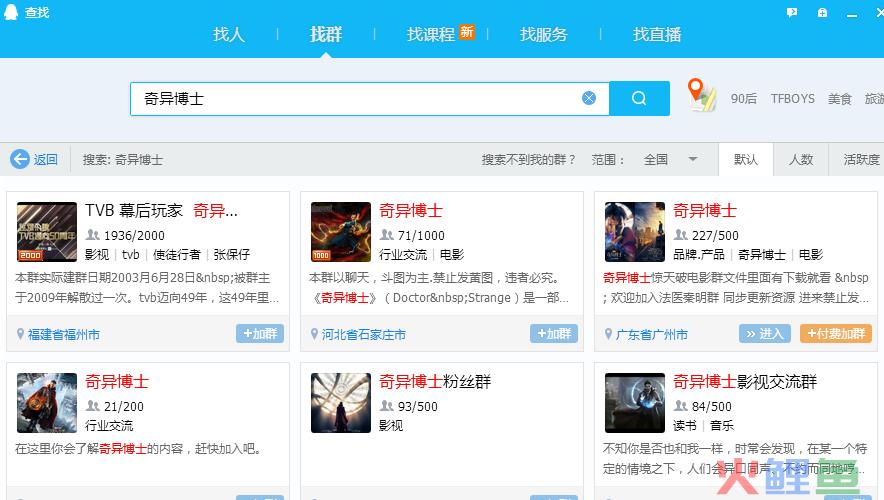The image size is (884, 500).
Task: Click the 河北省石家庄市 location link
Action: pyautogui.click(x=364, y=334)
